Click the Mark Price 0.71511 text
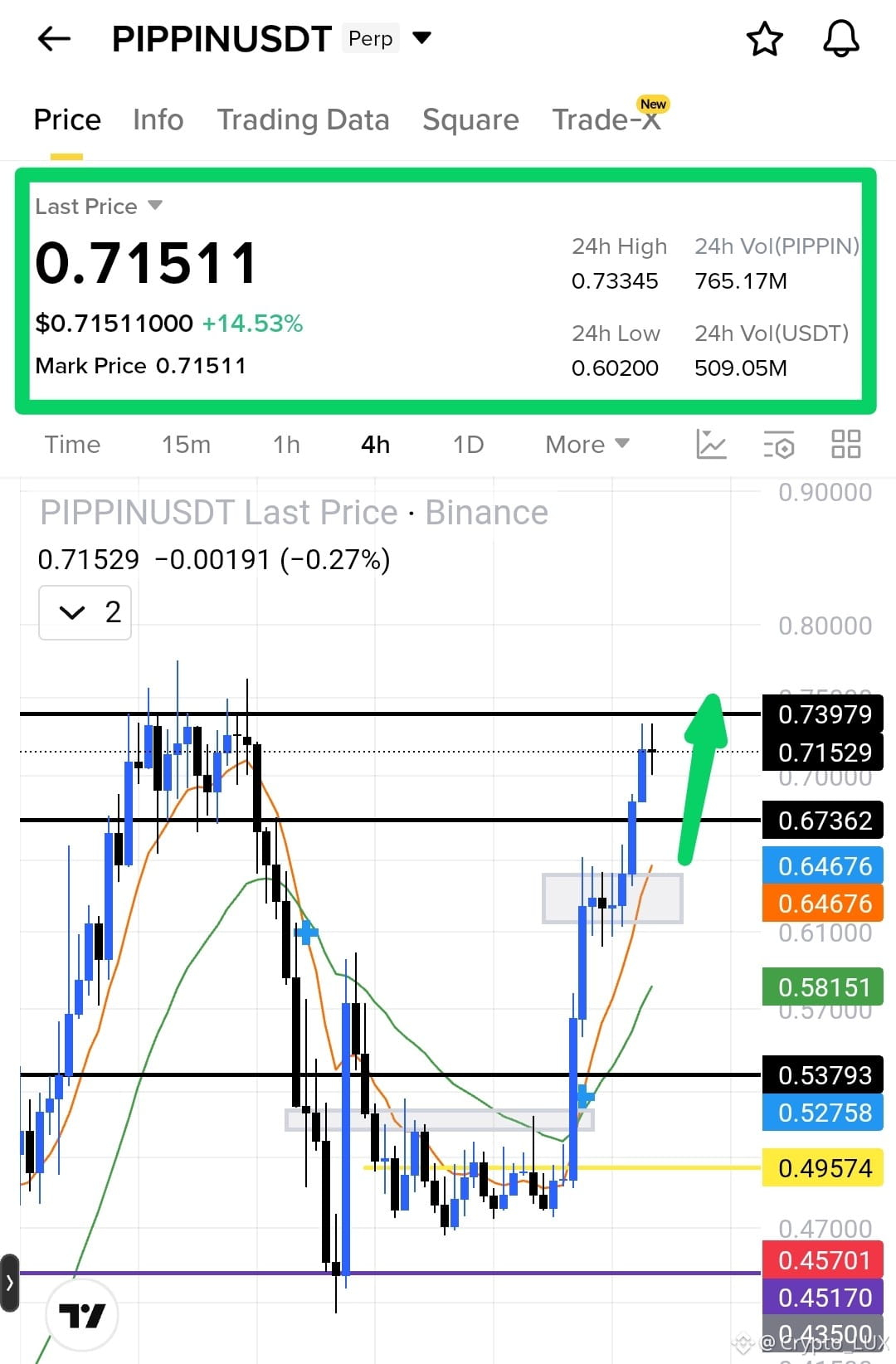Screen dimensions: 896x1364 point(140,366)
